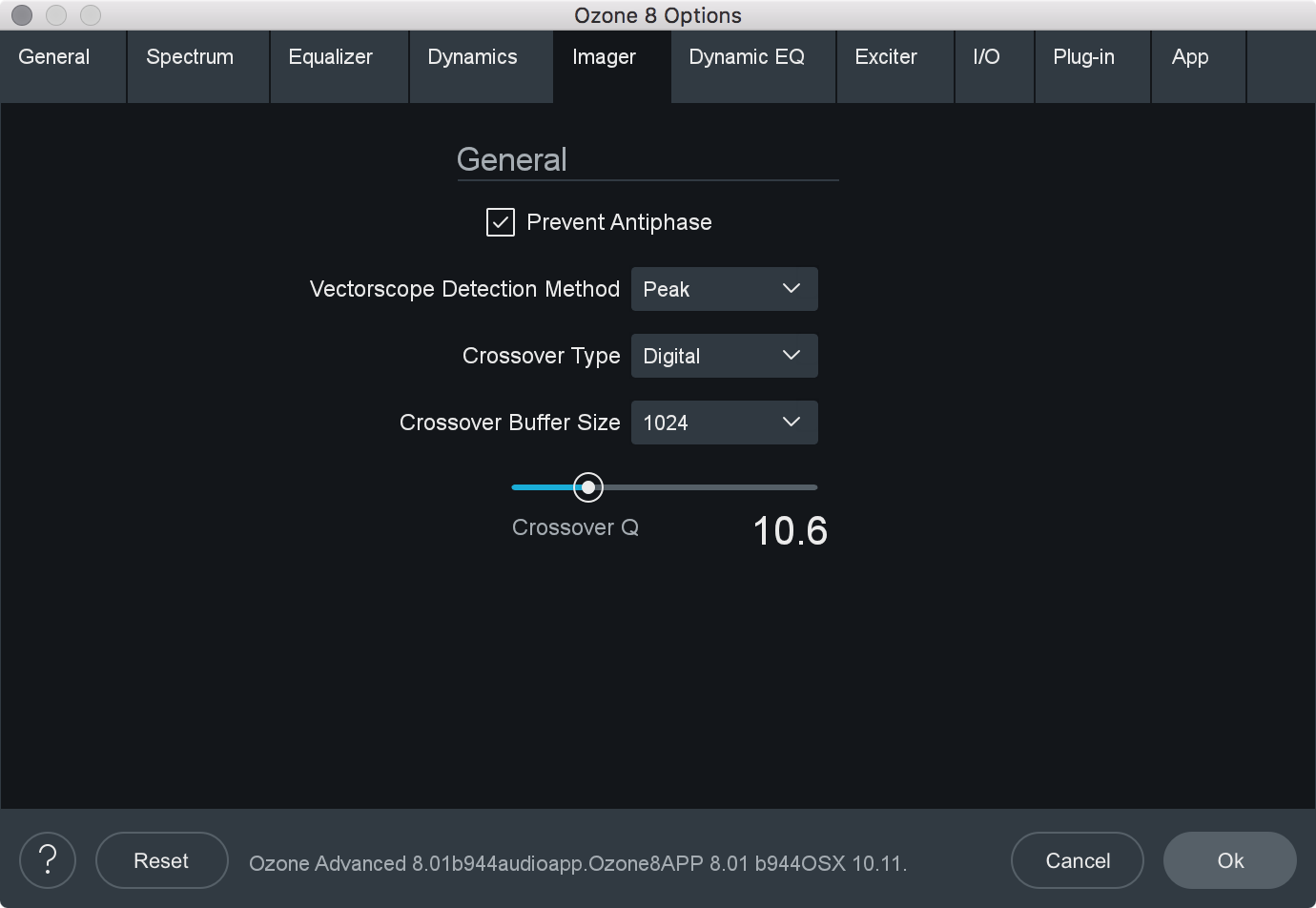Click the Vectorscope Detection Method label
This screenshot has width=1316, height=908.
click(x=464, y=289)
